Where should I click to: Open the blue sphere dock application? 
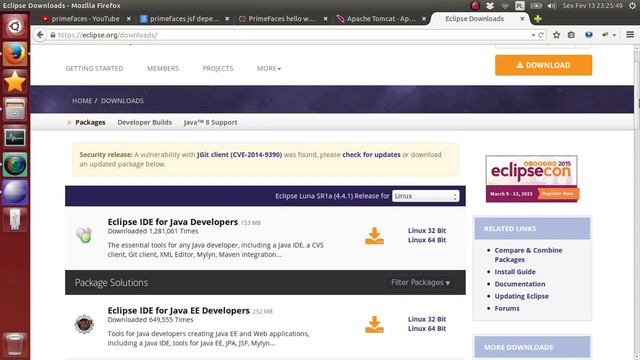pos(15,192)
